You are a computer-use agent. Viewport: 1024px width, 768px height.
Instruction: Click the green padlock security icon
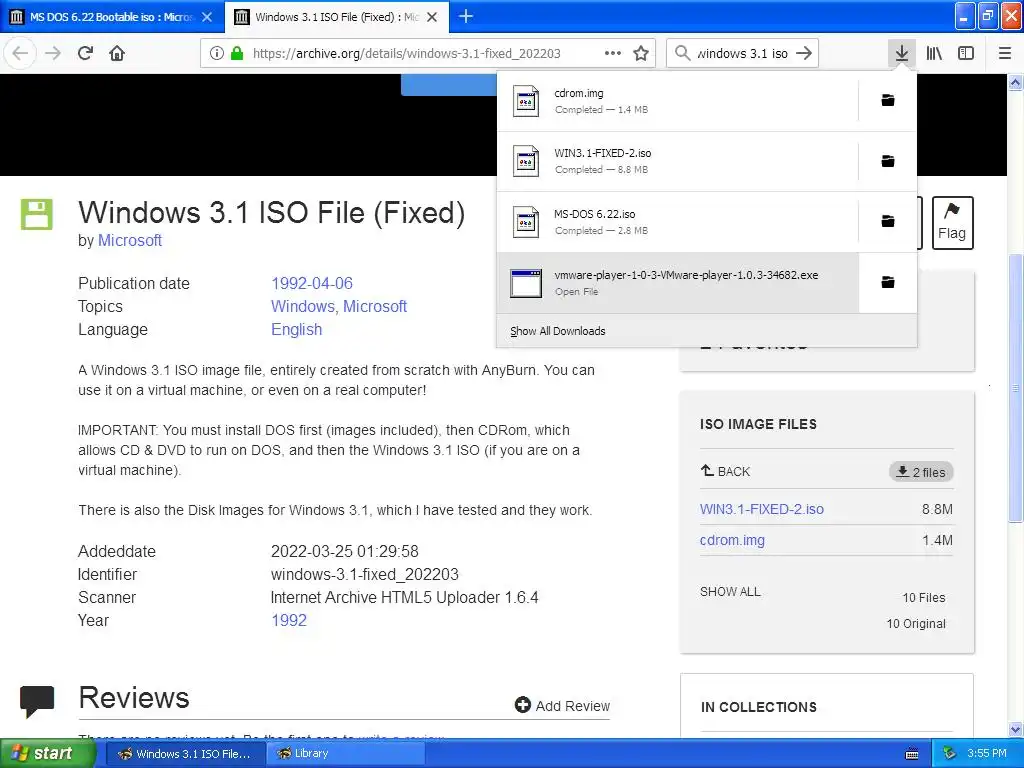click(237, 53)
